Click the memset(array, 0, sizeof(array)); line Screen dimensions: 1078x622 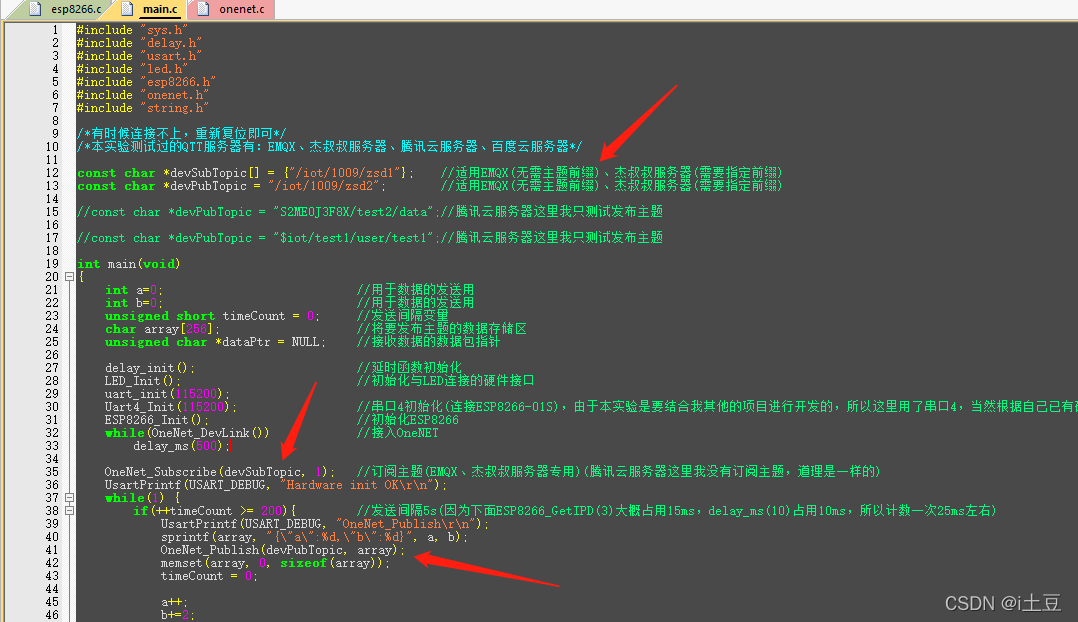(276, 564)
